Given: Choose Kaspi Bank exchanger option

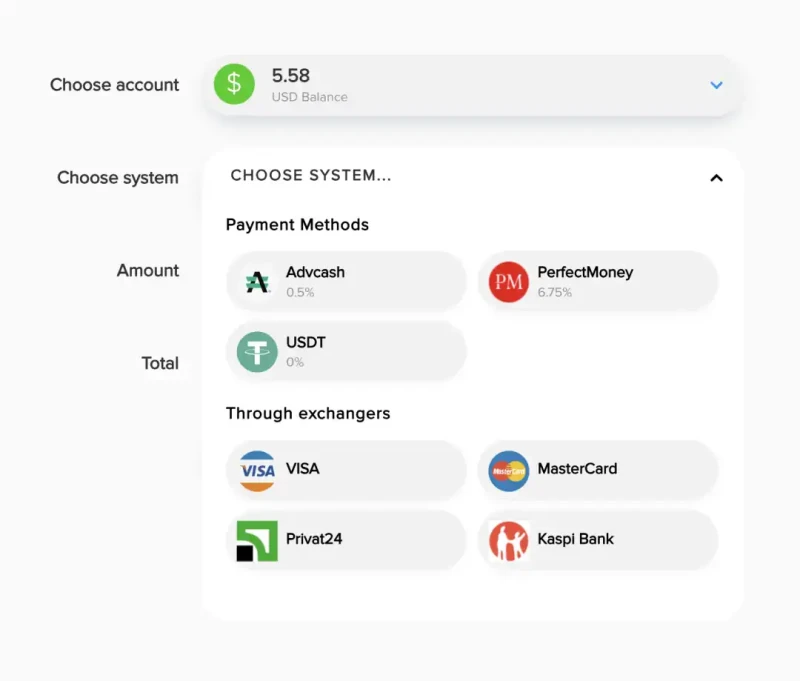Looking at the screenshot, I should (x=598, y=540).
